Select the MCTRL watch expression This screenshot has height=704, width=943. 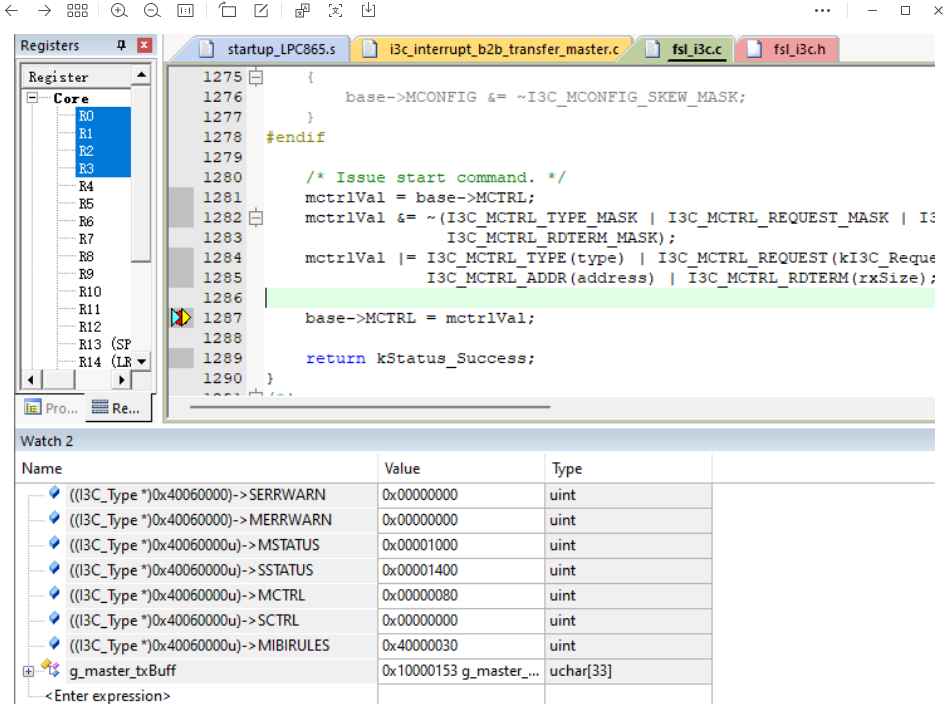pyautogui.click(x=187, y=595)
